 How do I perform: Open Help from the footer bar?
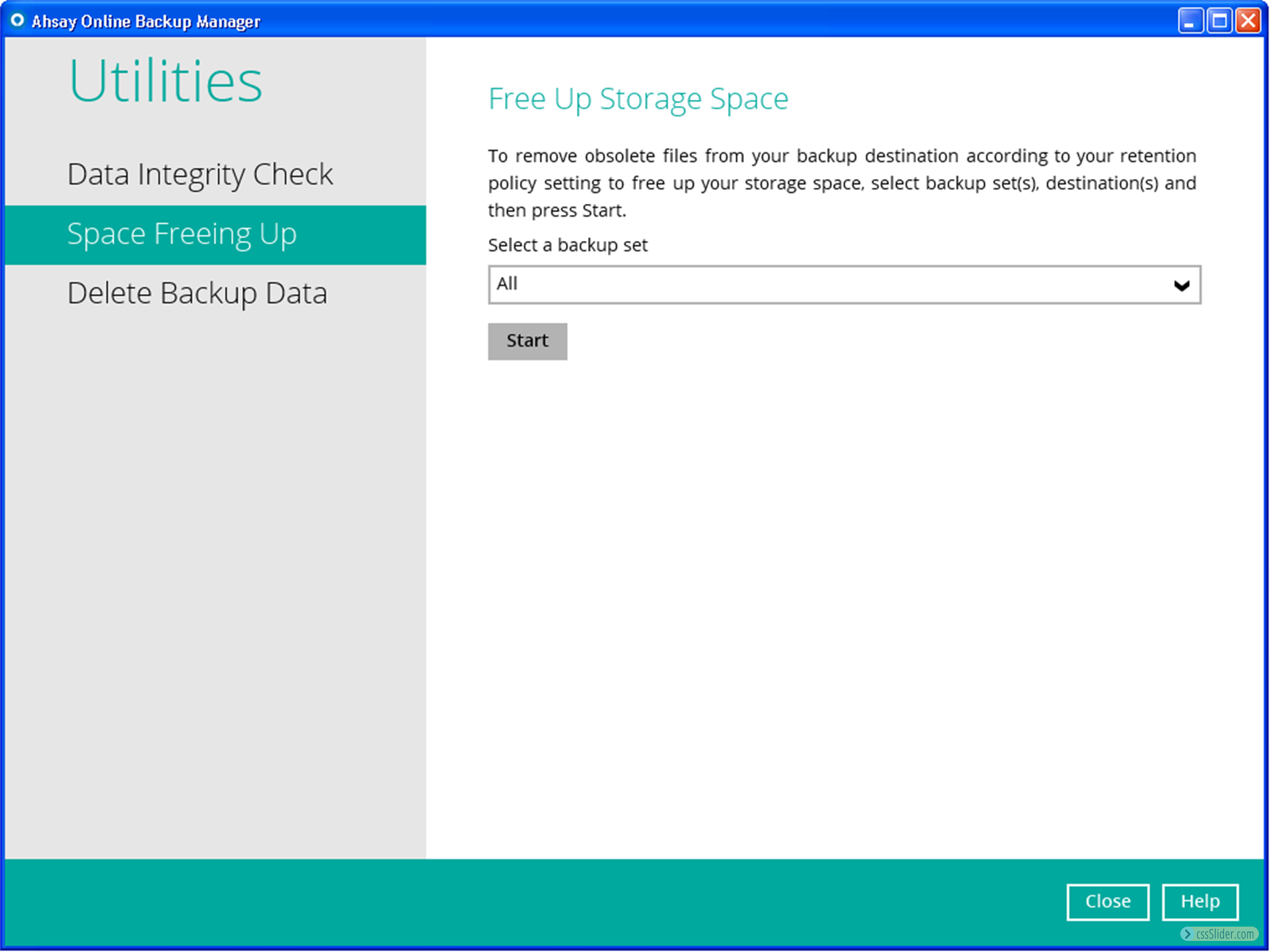[x=1199, y=902]
